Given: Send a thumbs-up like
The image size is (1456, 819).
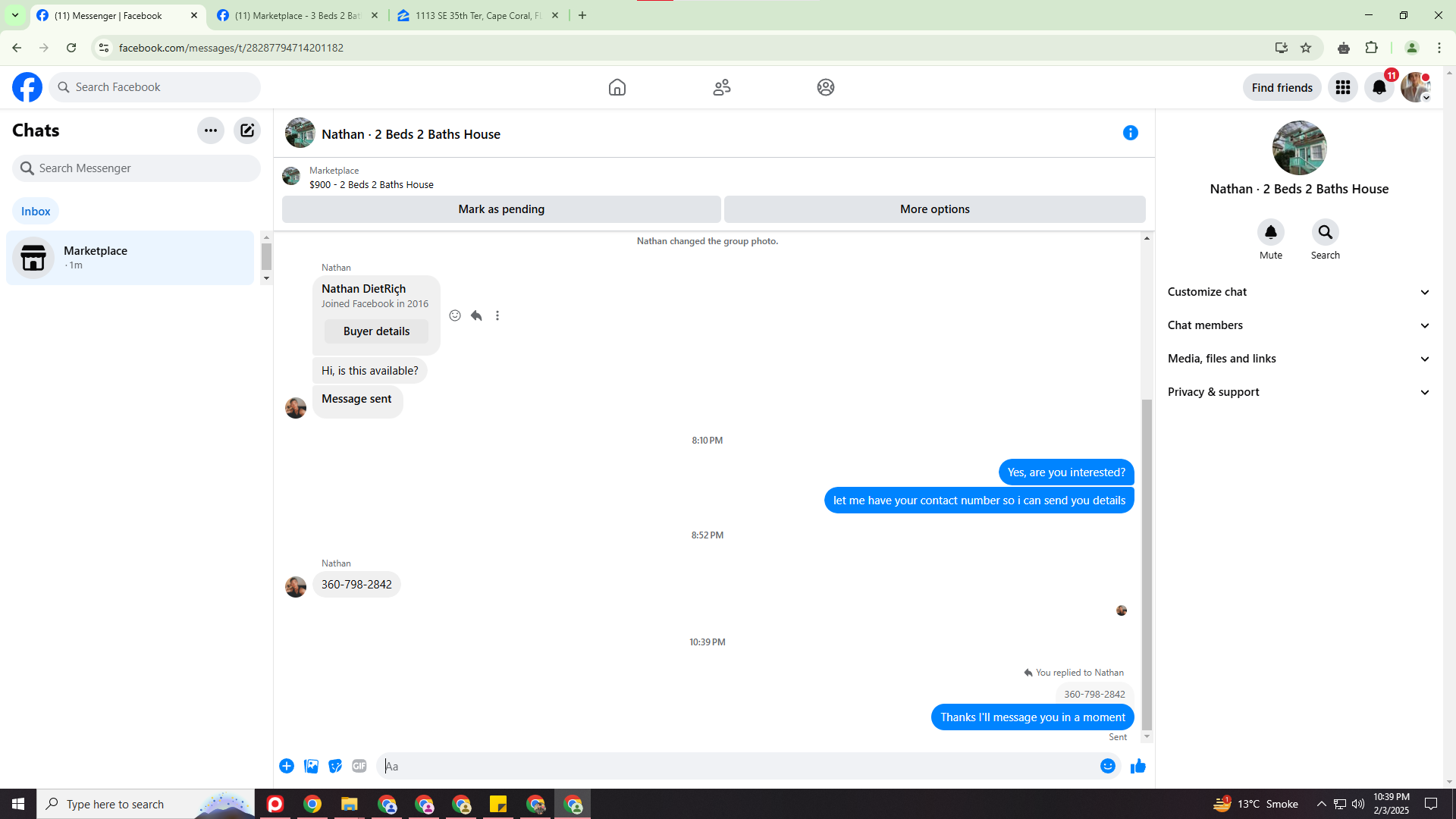Looking at the screenshot, I should [x=1138, y=766].
